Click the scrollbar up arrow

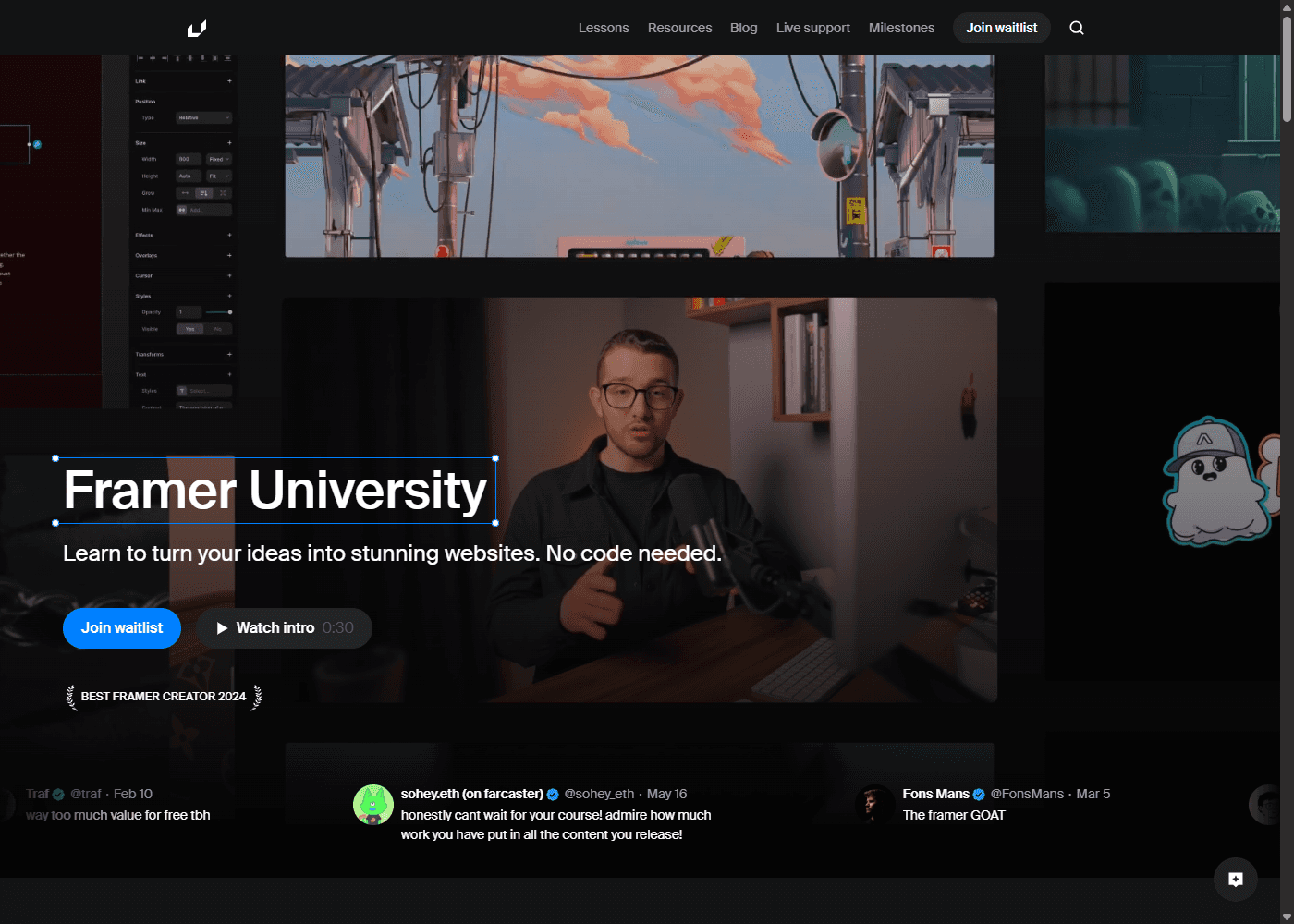[1287, 6]
